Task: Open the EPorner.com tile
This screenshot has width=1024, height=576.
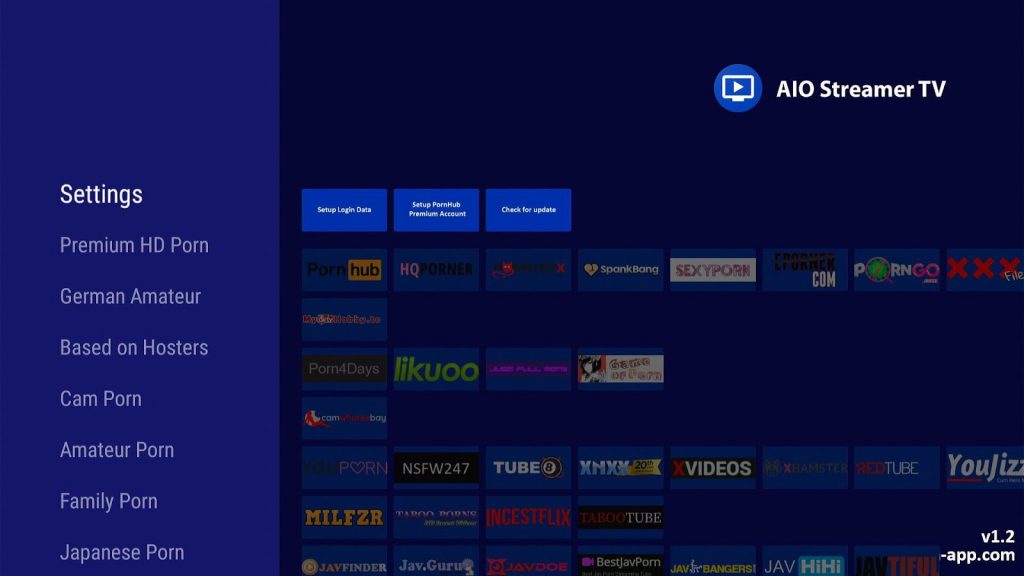Action: (x=805, y=270)
